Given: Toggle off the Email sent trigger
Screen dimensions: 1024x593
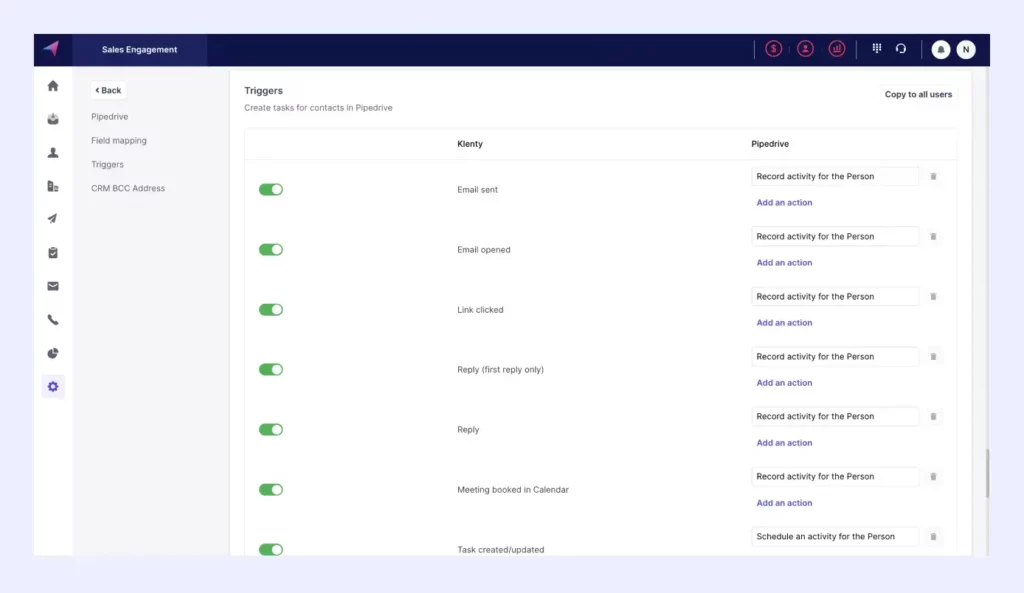Looking at the screenshot, I should (270, 189).
